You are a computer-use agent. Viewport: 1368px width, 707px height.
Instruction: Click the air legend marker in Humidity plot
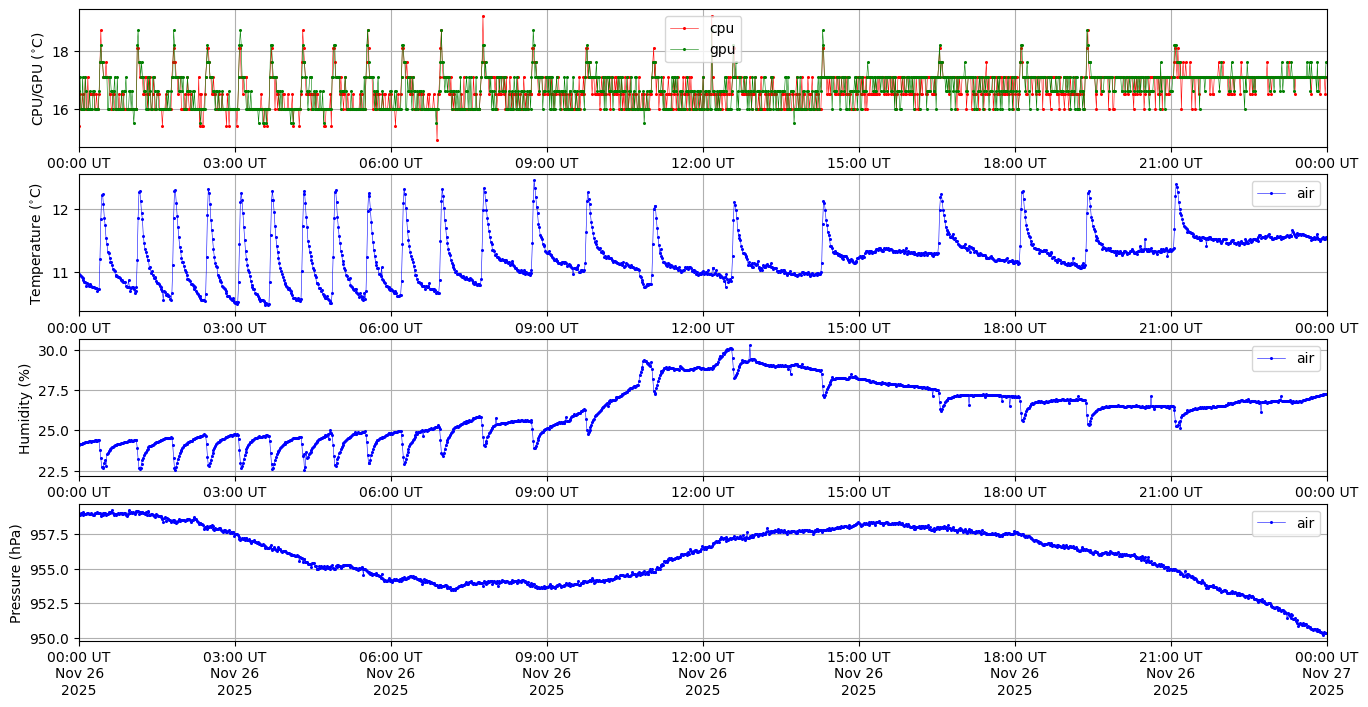coord(1272,359)
